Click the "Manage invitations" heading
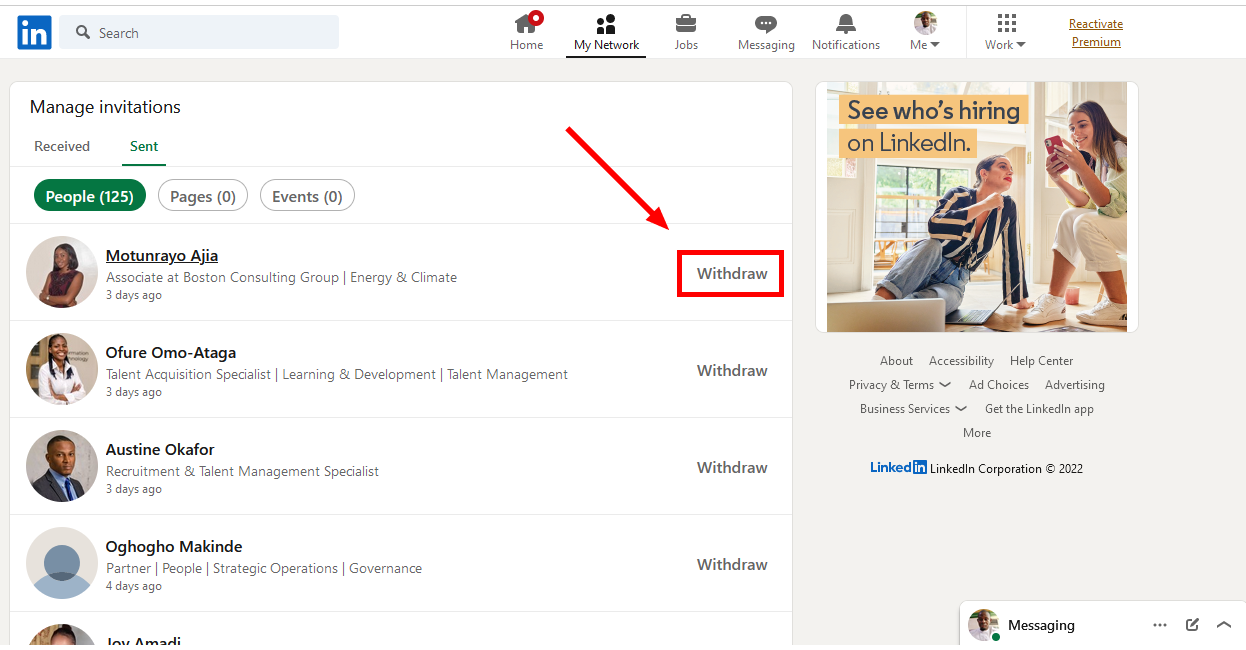 coord(105,107)
